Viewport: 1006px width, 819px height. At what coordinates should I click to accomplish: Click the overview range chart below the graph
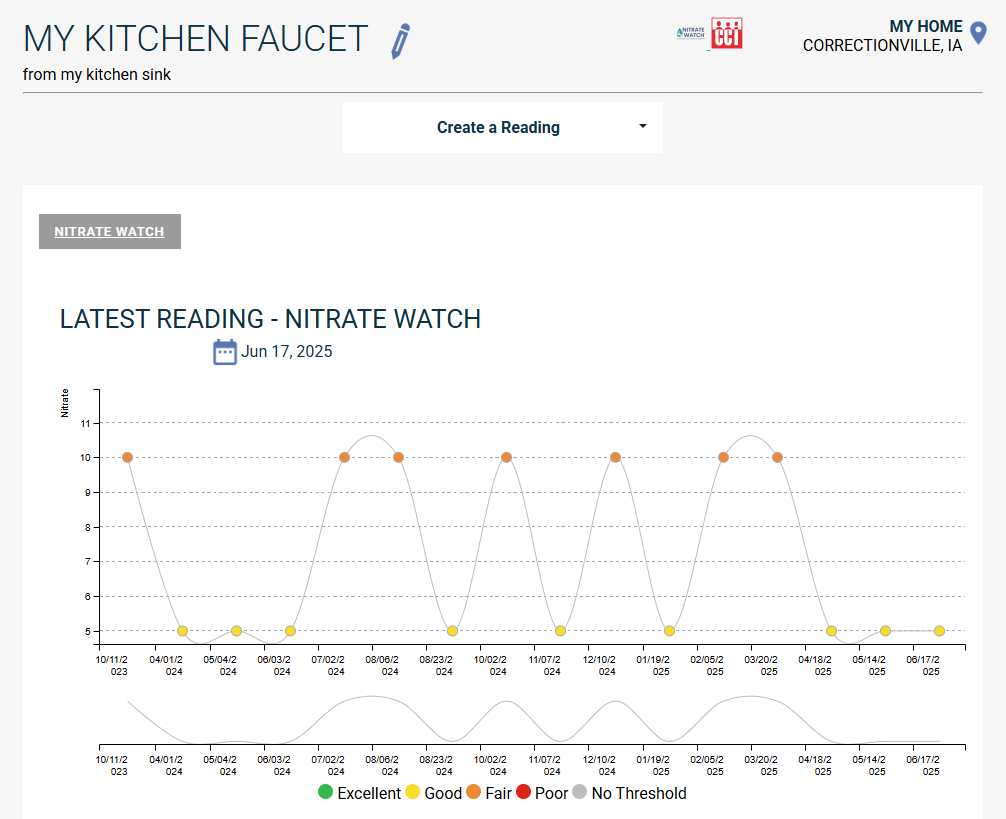click(x=530, y=720)
